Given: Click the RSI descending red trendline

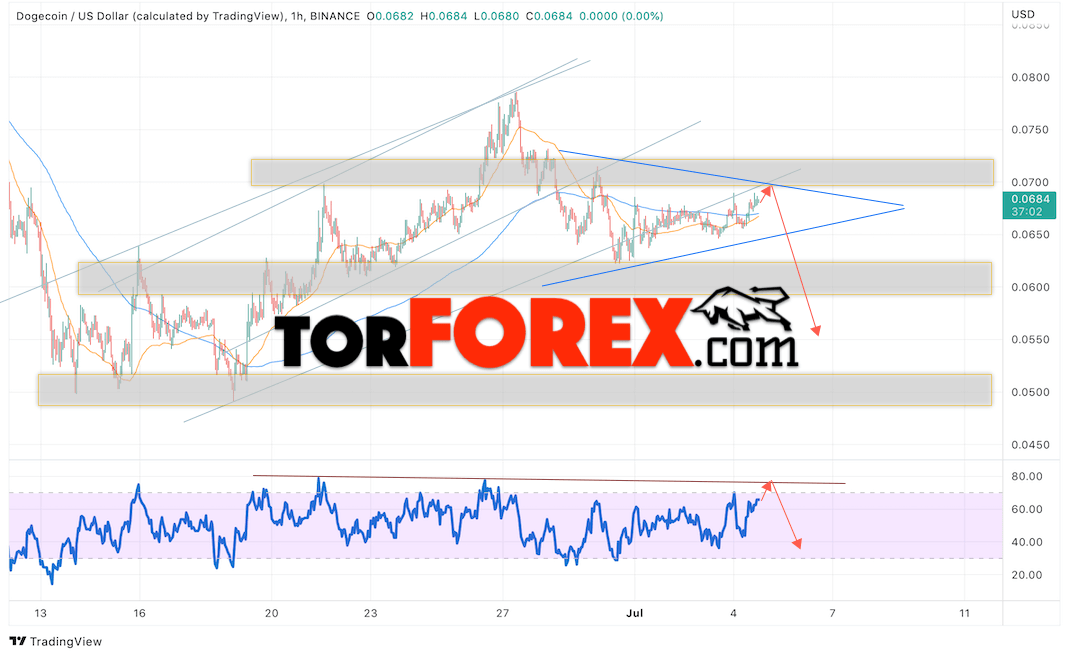Looking at the screenshot, I should 549,480.
